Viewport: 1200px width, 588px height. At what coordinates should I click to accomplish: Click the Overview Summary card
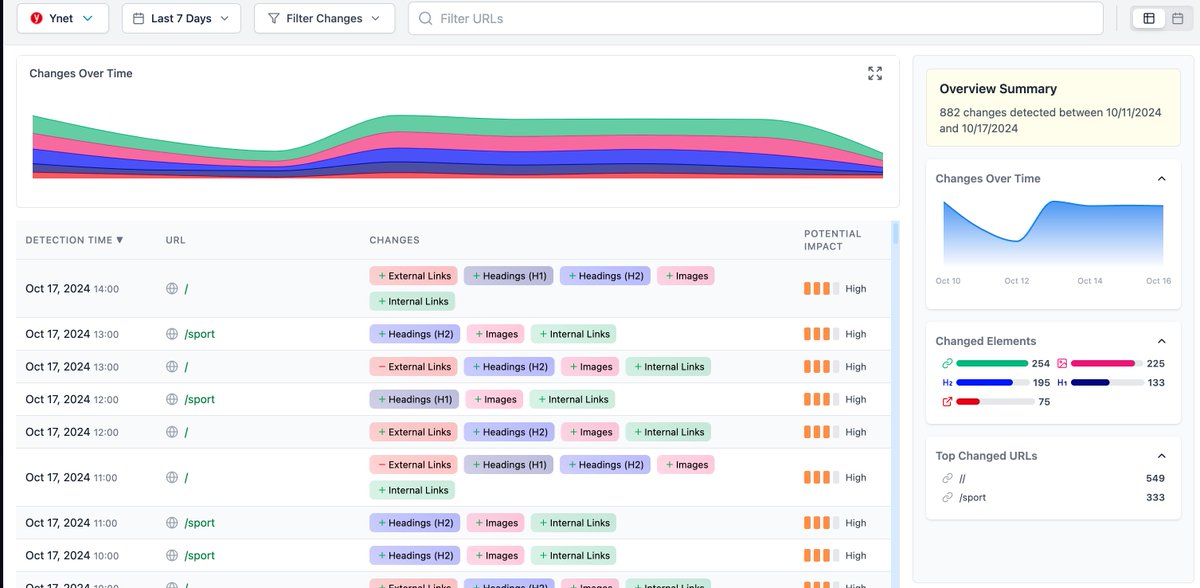[x=1053, y=109]
